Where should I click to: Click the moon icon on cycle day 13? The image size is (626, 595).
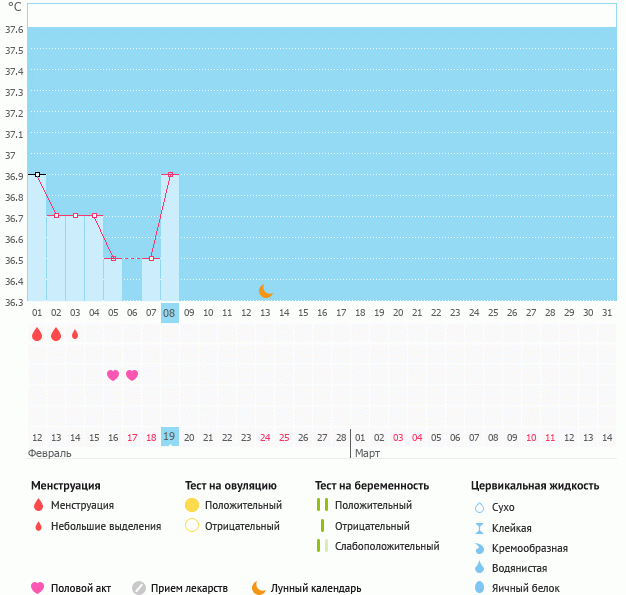[x=265, y=291]
